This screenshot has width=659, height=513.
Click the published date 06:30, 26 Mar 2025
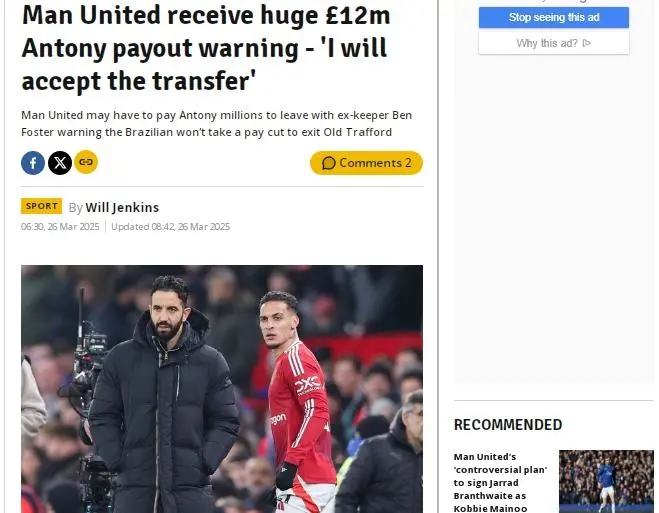pyautogui.click(x=60, y=227)
